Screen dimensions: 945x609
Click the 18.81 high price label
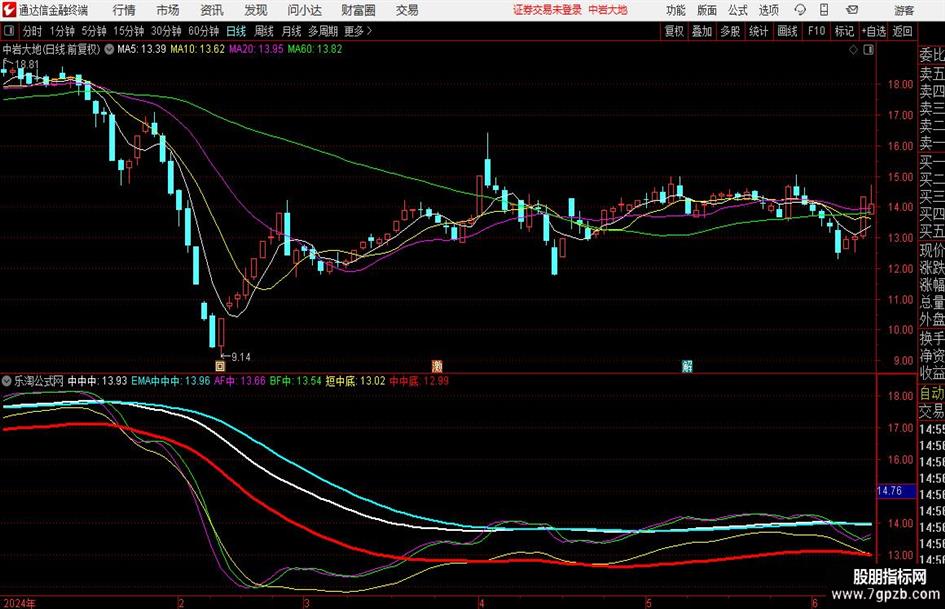point(27,64)
